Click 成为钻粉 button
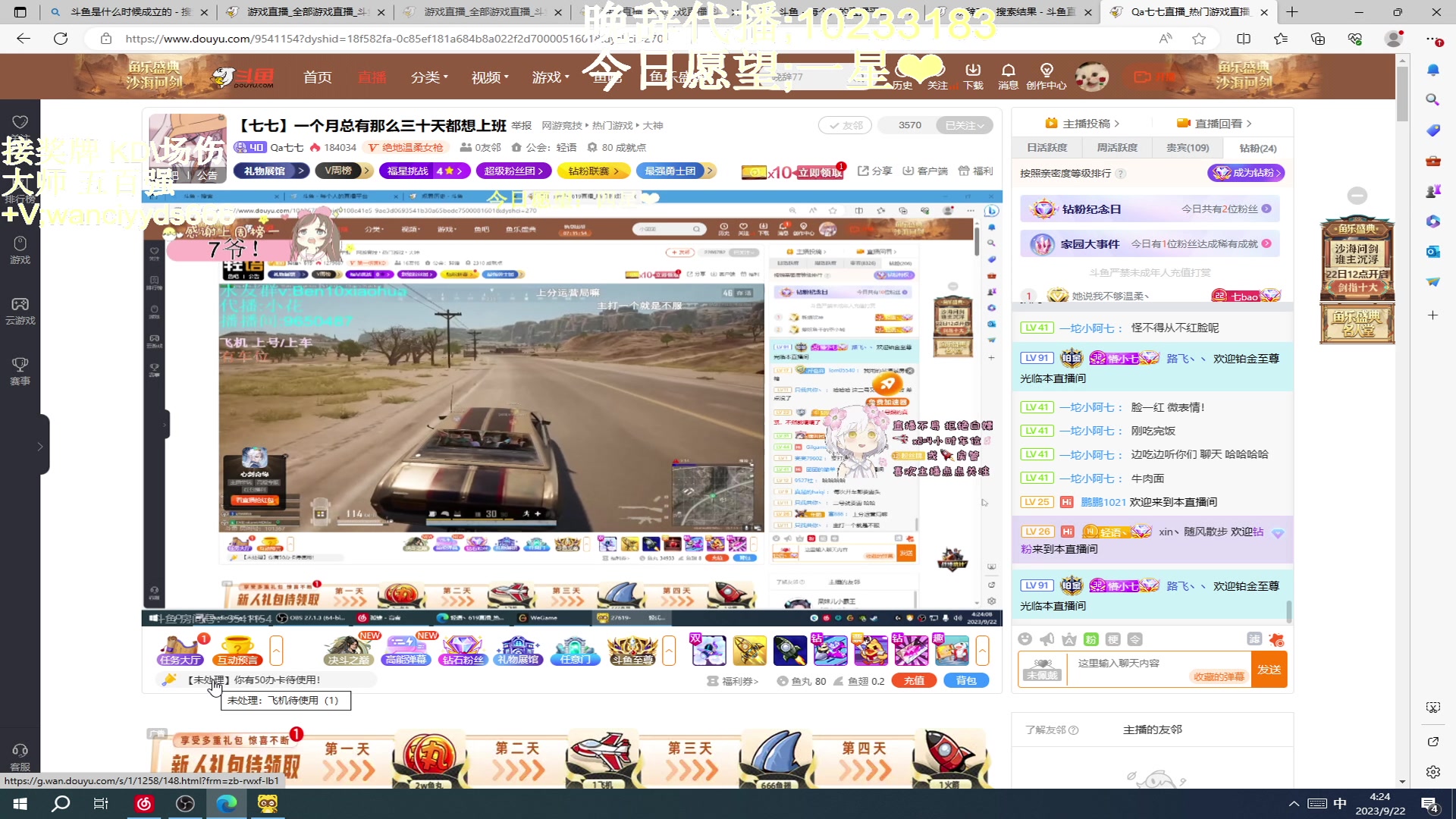 coord(1247,173)
